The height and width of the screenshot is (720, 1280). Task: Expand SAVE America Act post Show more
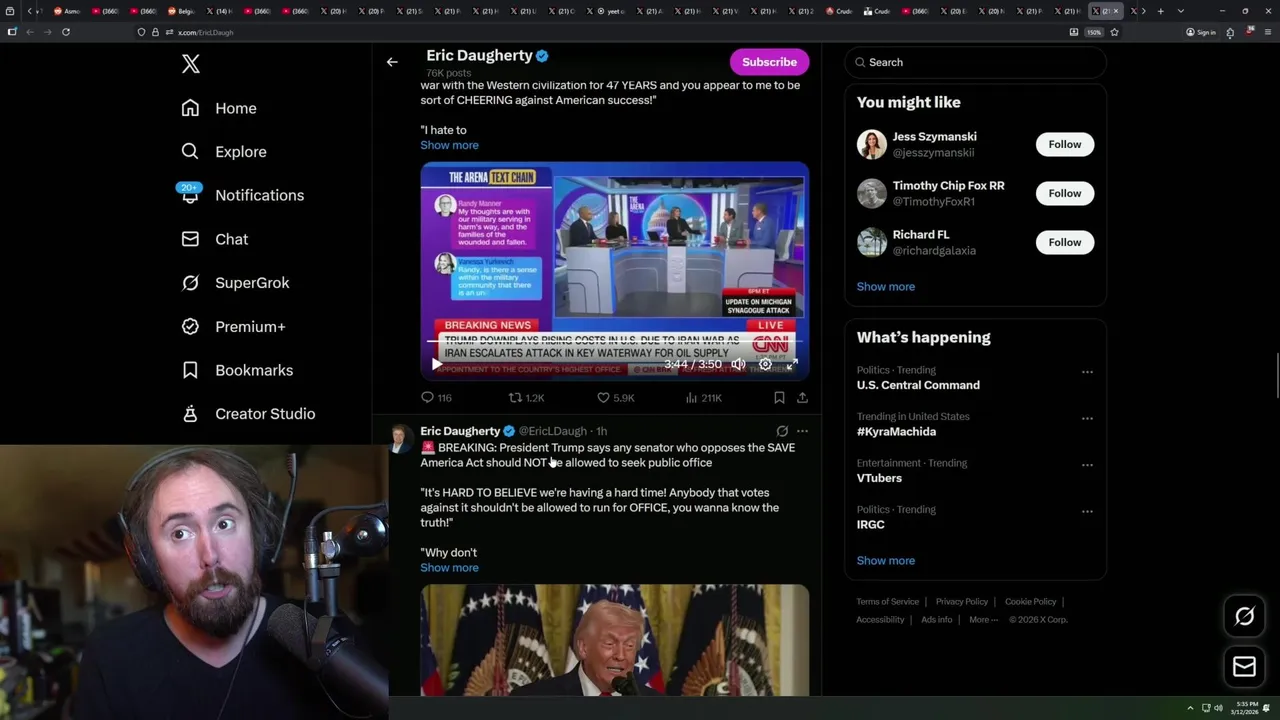point(449,568)
